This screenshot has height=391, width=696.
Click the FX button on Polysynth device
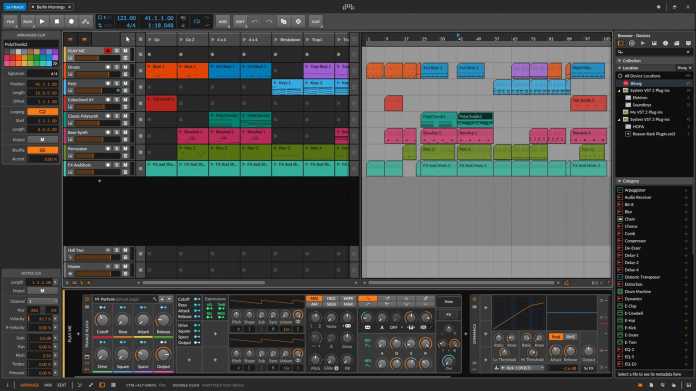pyautogui.click(x=449, y=315)
